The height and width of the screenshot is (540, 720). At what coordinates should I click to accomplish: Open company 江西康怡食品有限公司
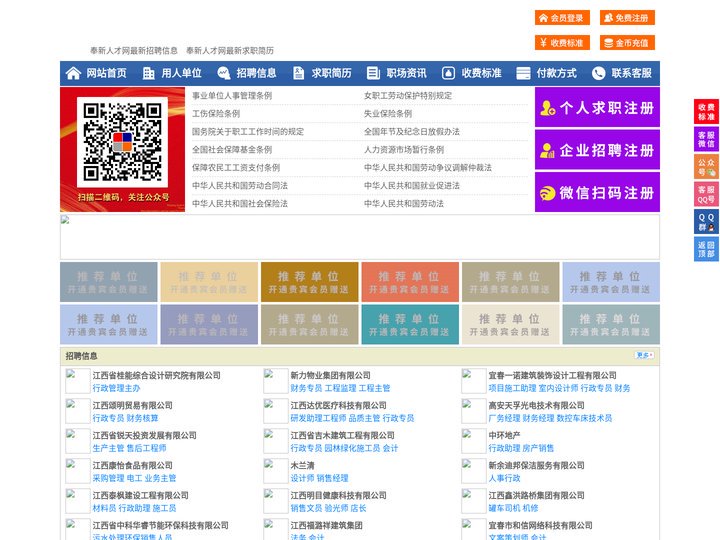point(132,465)
